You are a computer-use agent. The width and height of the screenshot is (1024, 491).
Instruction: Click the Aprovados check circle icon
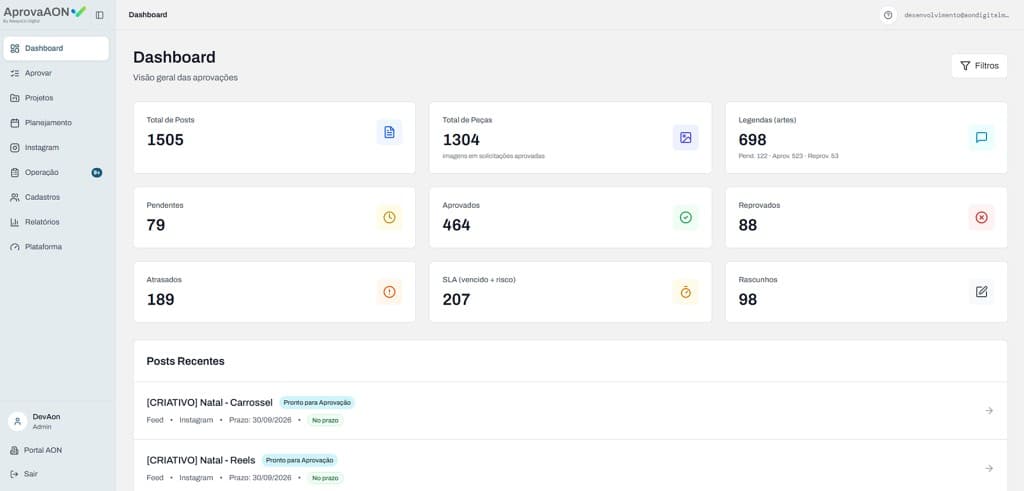pyautogui.click(x=686, y=217)
